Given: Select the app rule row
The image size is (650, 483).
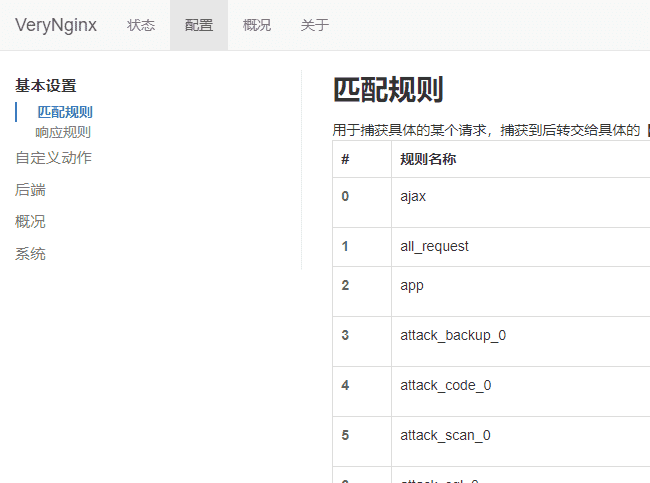Looking at the screenshot, I should pos(491,291).
